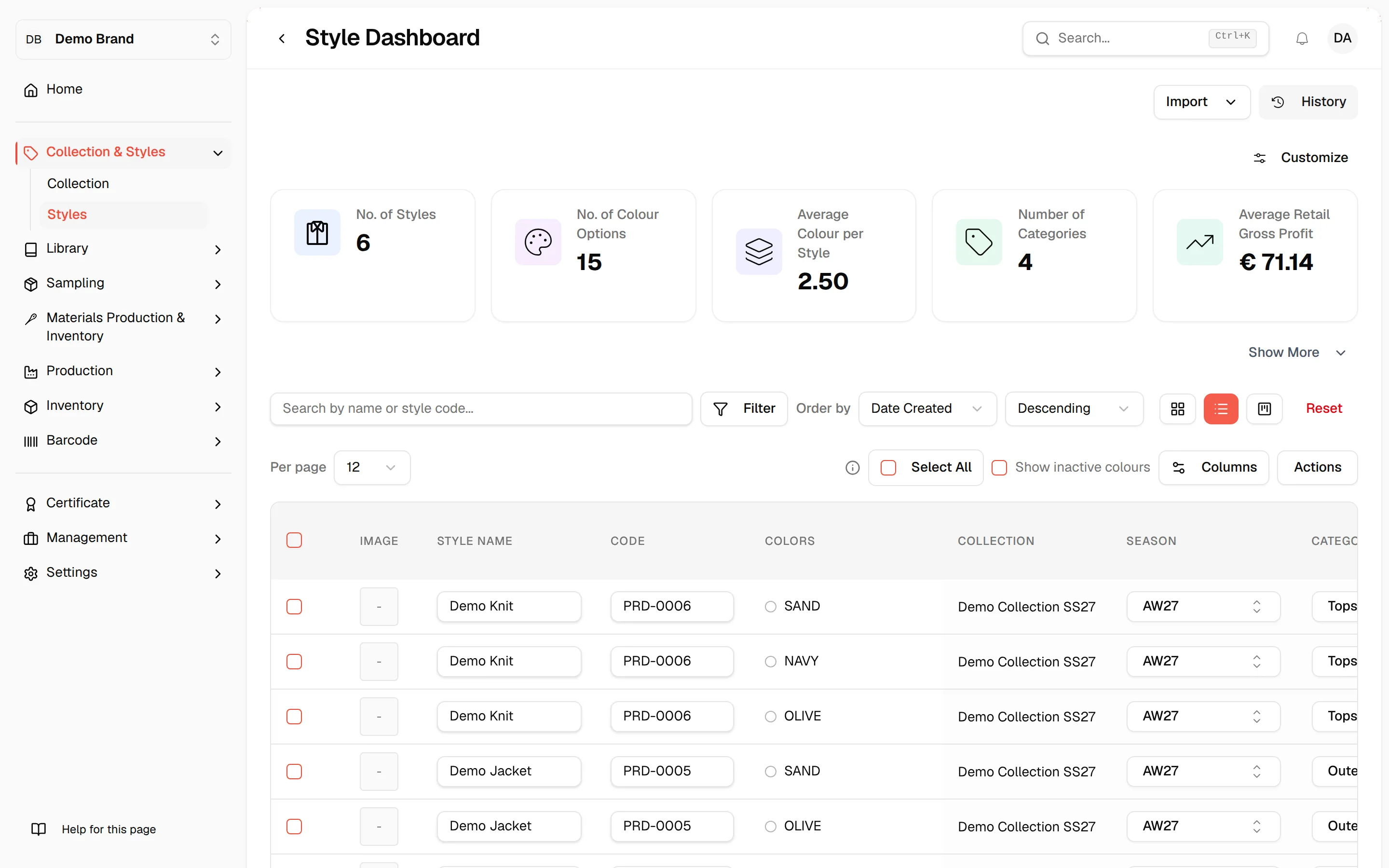Expand the Barcode menu
Screen dimensions: 1389x868
[123, 441]
